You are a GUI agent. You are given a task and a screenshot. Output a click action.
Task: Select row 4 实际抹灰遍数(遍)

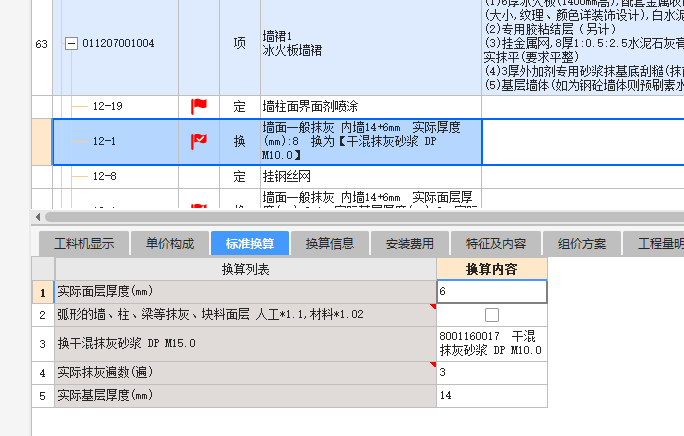point(246,373)
